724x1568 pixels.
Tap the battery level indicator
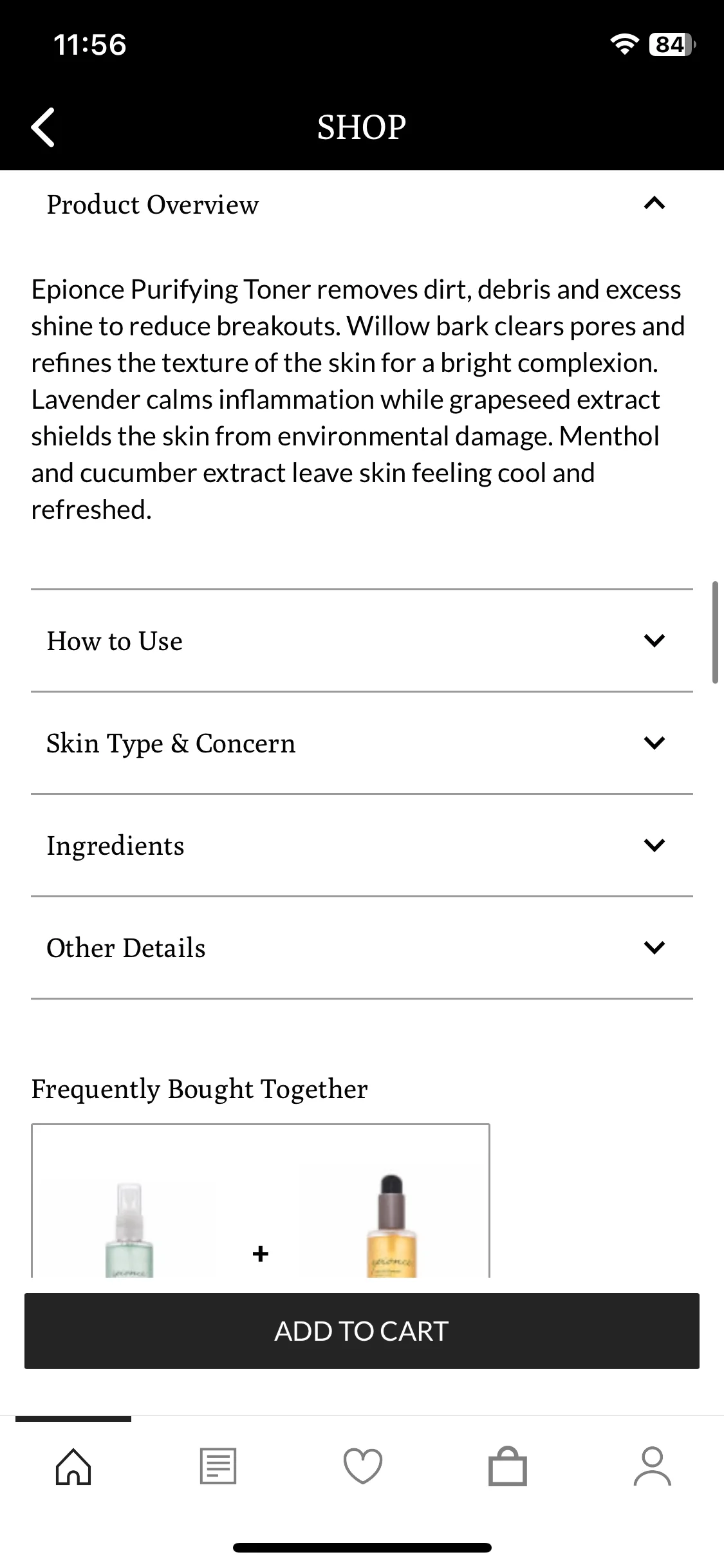(x=673, y=44)
